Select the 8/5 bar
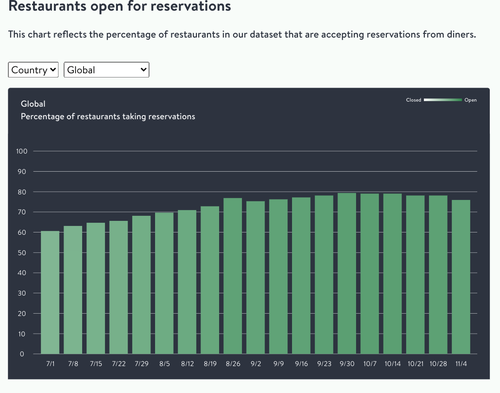Image resolution: width=500 pixels, height=393 pixels. (x=164, y=283)
